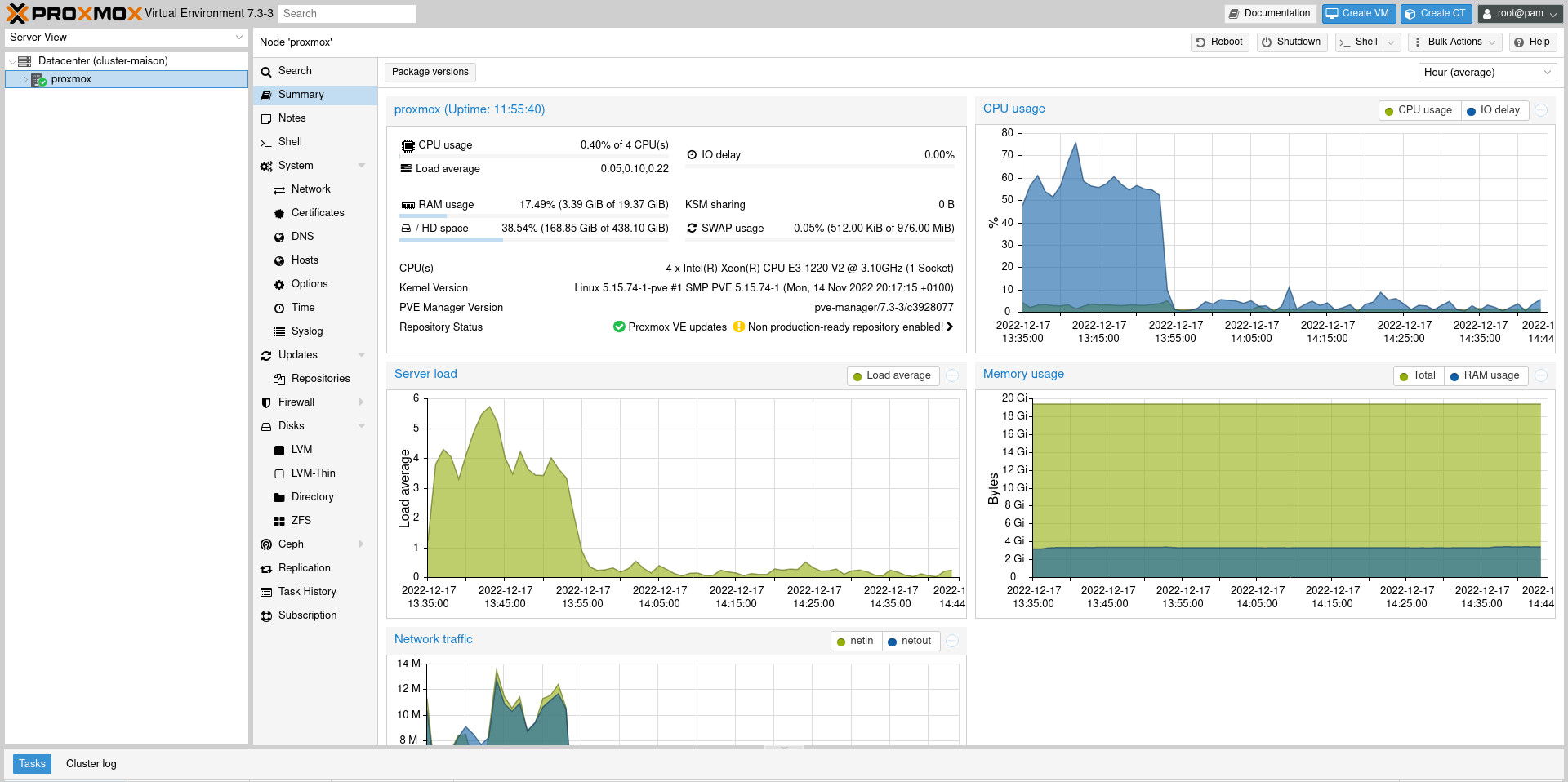
Task: Click undo zoom button on CPU usage chart
Action: point(1541,110)
